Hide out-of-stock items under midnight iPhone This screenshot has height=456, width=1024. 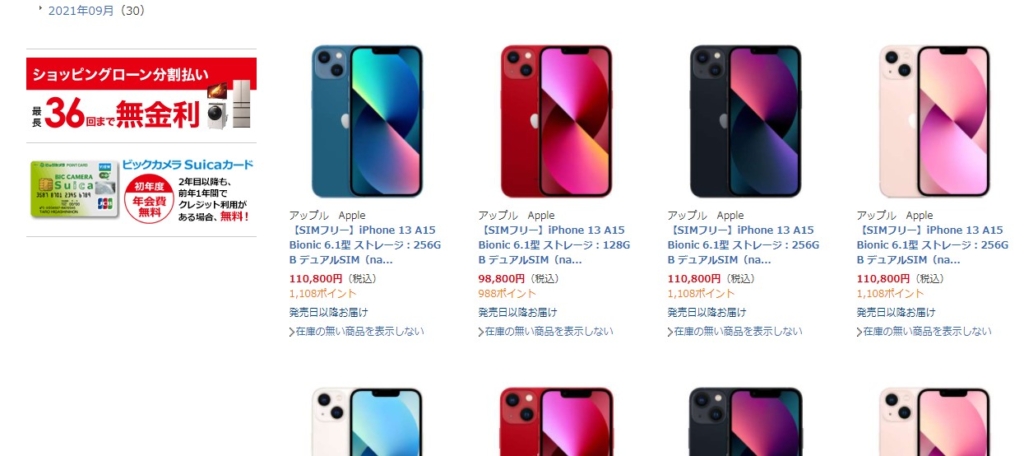point(735,332)
